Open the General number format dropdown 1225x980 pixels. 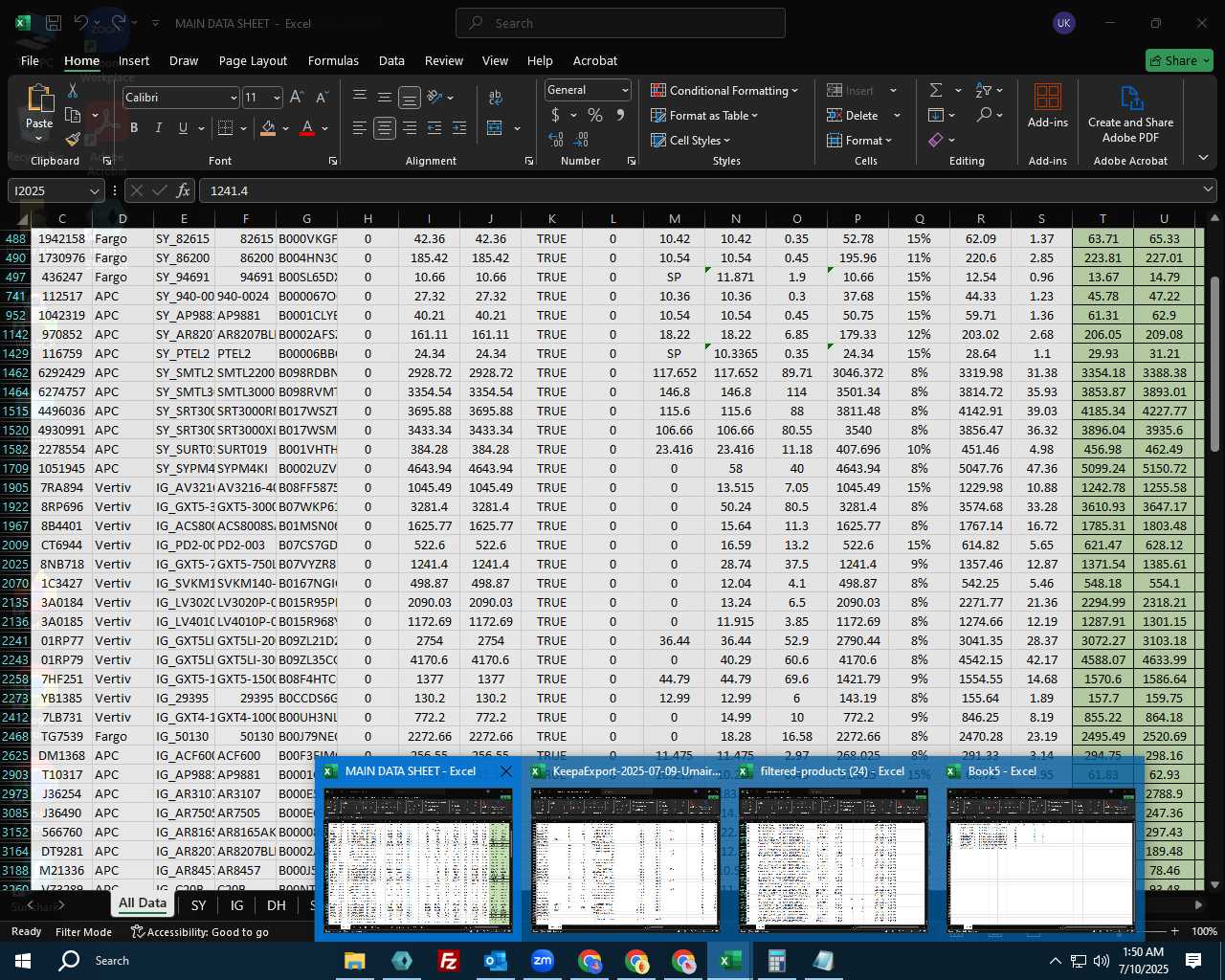click(x=625, y=90)
